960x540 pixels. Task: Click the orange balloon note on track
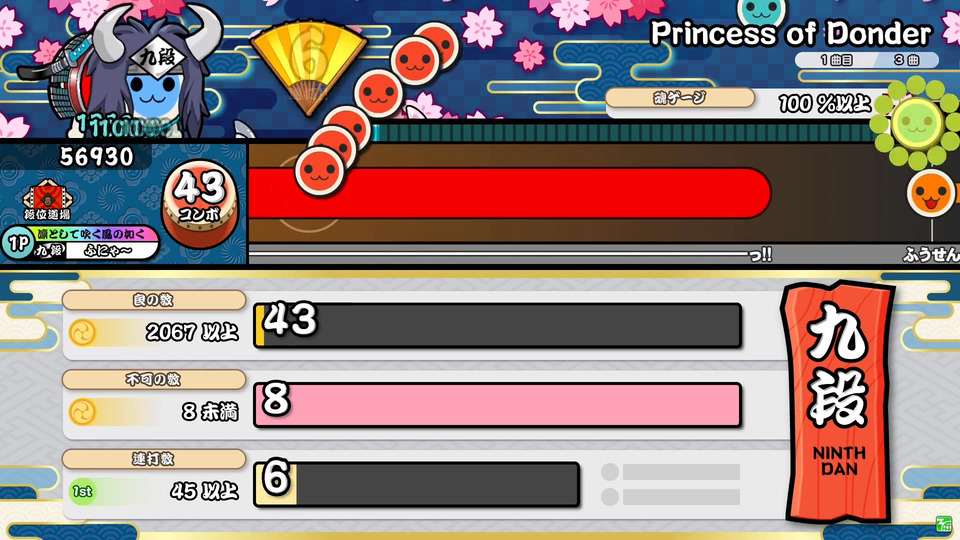[x=931, y=193]
